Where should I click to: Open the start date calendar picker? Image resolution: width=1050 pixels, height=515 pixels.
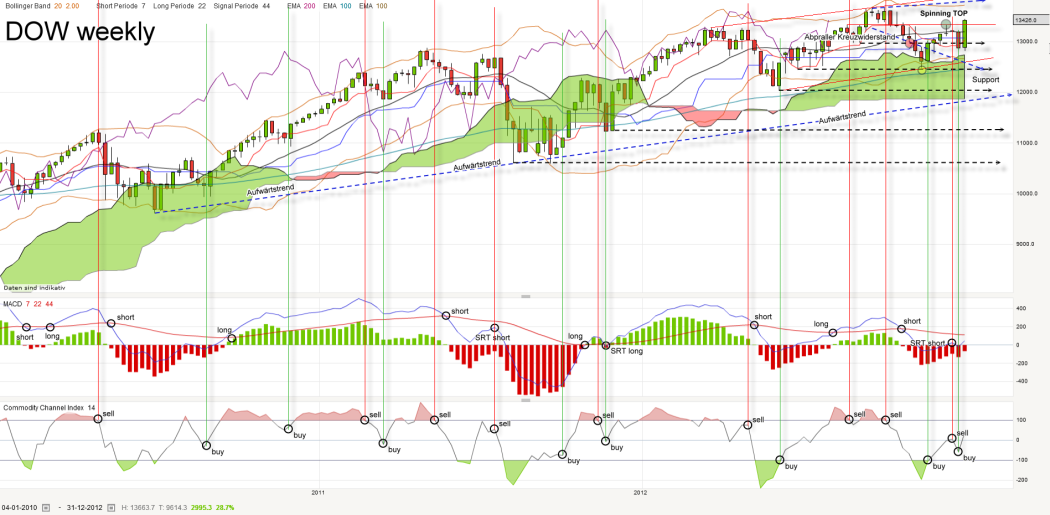pyautogui.click(x=46, y=508)
